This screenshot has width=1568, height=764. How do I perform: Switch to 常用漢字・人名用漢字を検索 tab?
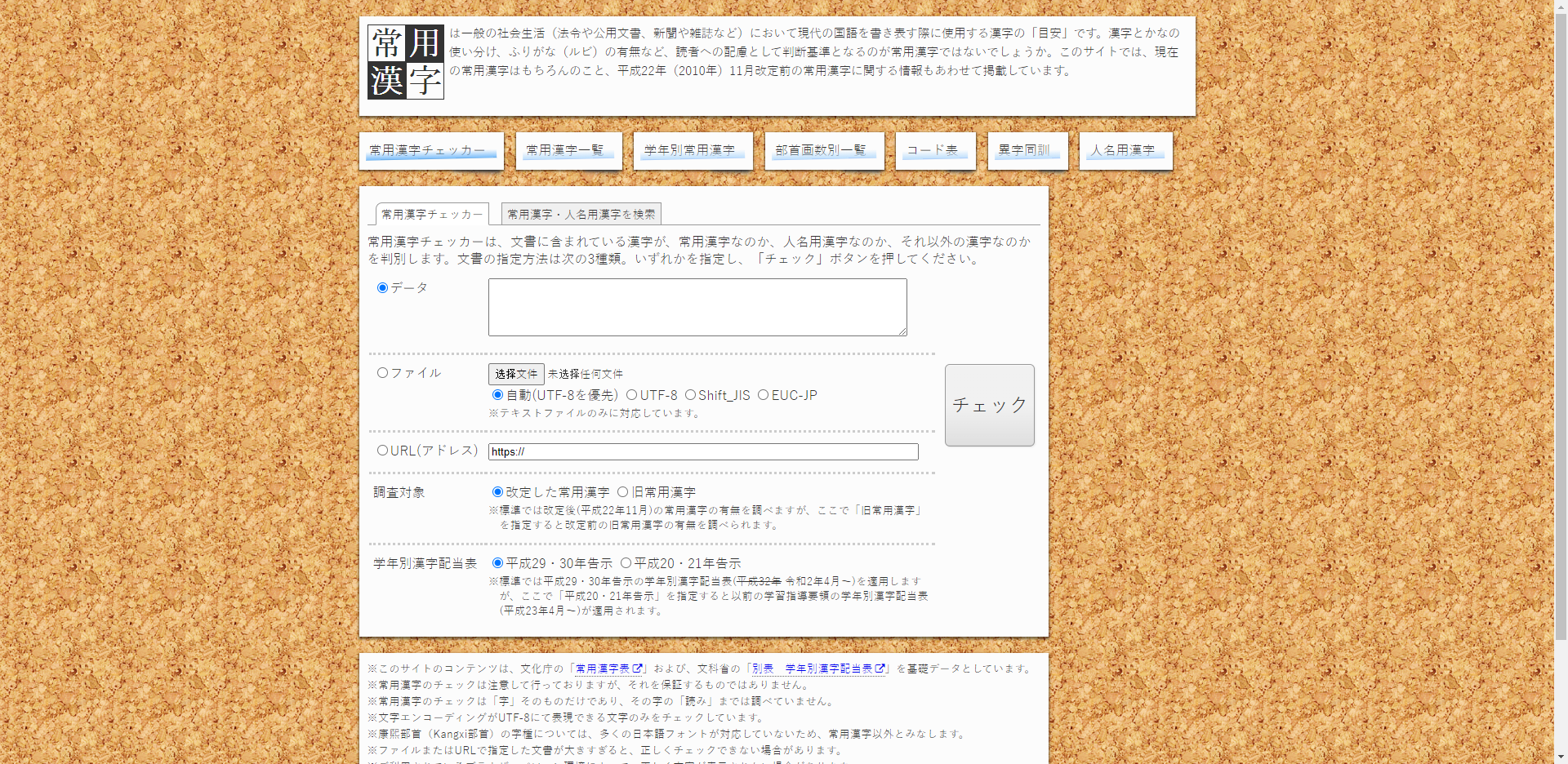581,214
